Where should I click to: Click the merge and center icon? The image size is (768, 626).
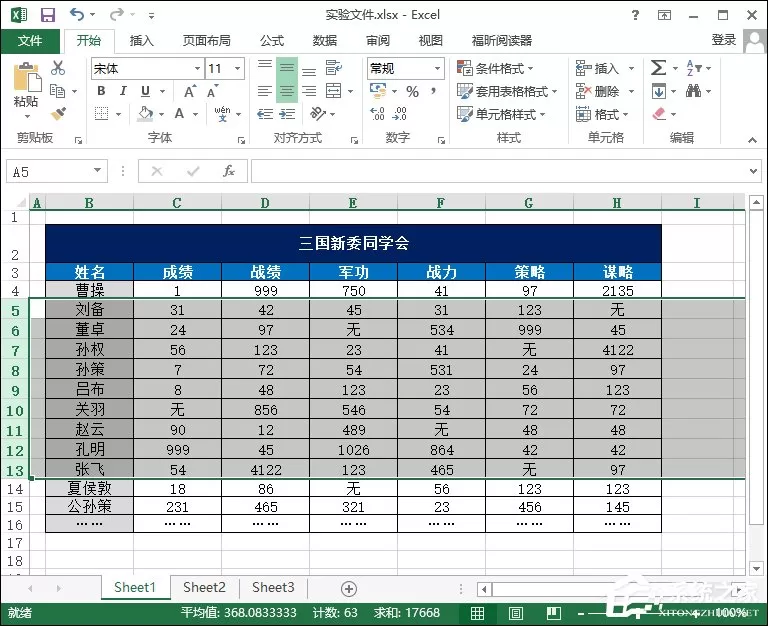coord(334,91)
